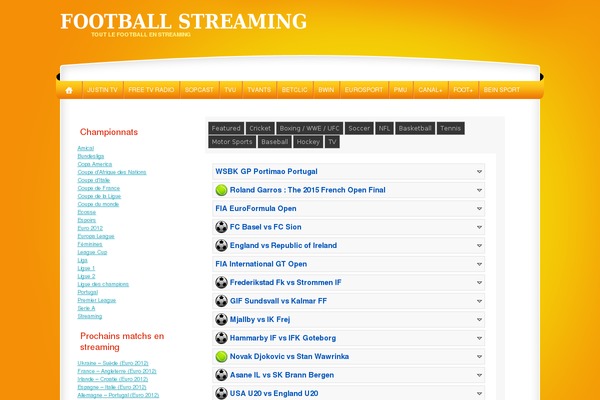Click soccer ball icon beside Frederikstad Fk vs Strommen IF
Image resolution: width=600 pixels, height=400 pixels.
point(221,282)
